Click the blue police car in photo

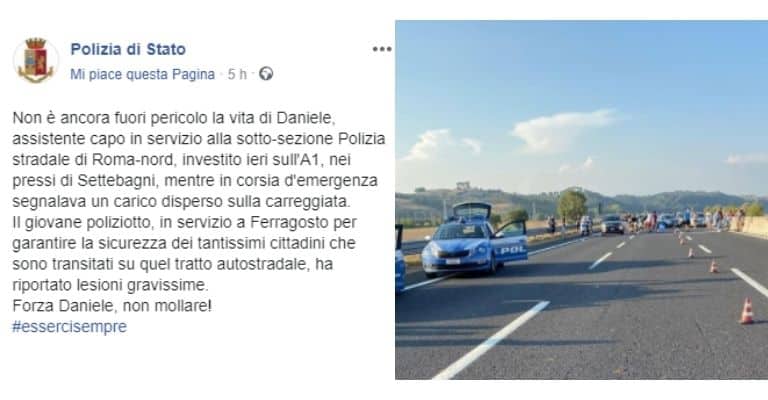(474, 242)
